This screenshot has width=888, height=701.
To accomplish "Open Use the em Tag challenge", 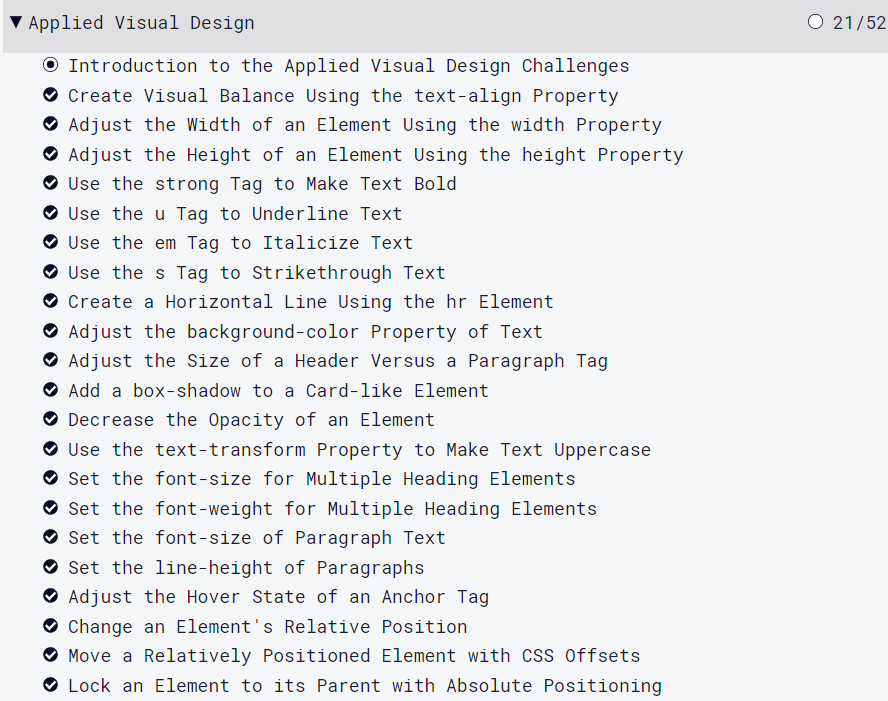I will coord(240,243).
